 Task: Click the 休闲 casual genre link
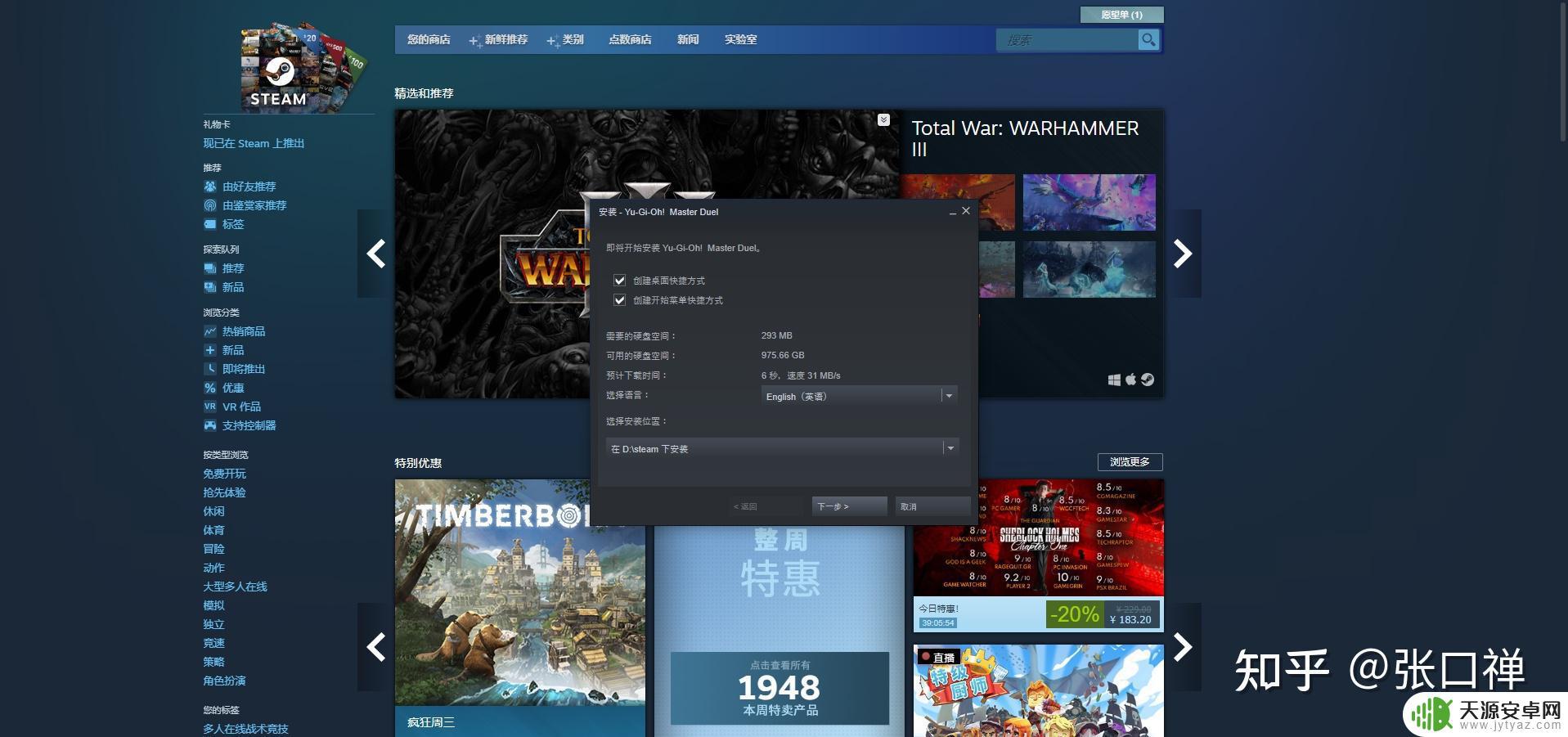213,511
